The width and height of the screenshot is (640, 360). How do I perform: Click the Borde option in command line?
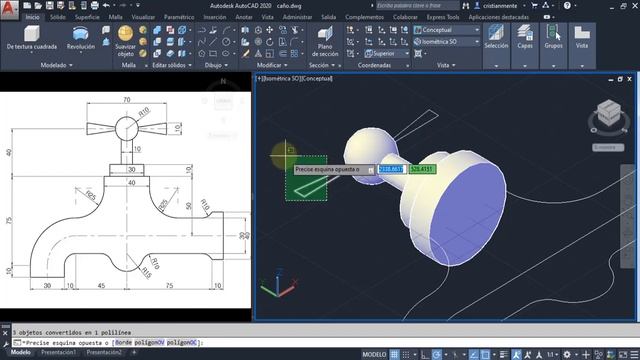[x=123, y=343]
